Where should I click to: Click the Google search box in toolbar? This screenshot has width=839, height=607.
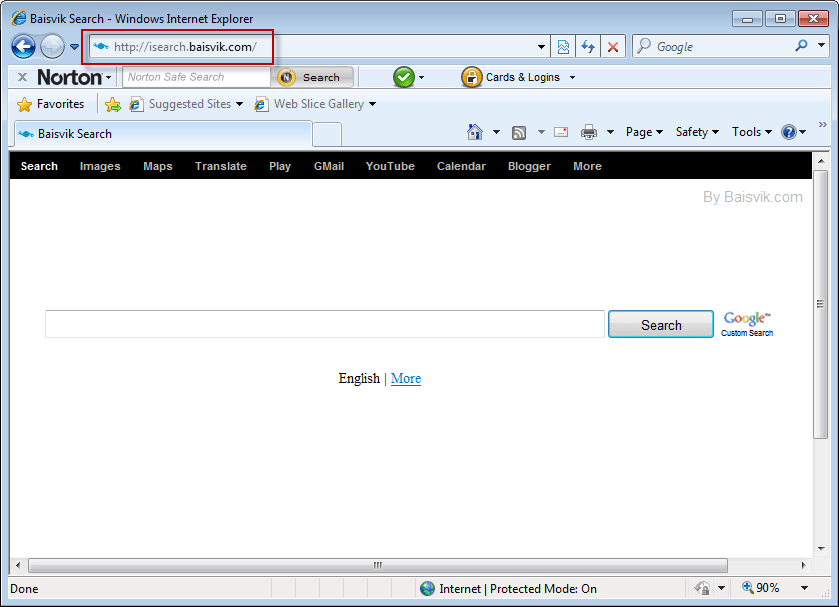coord(712,47)
